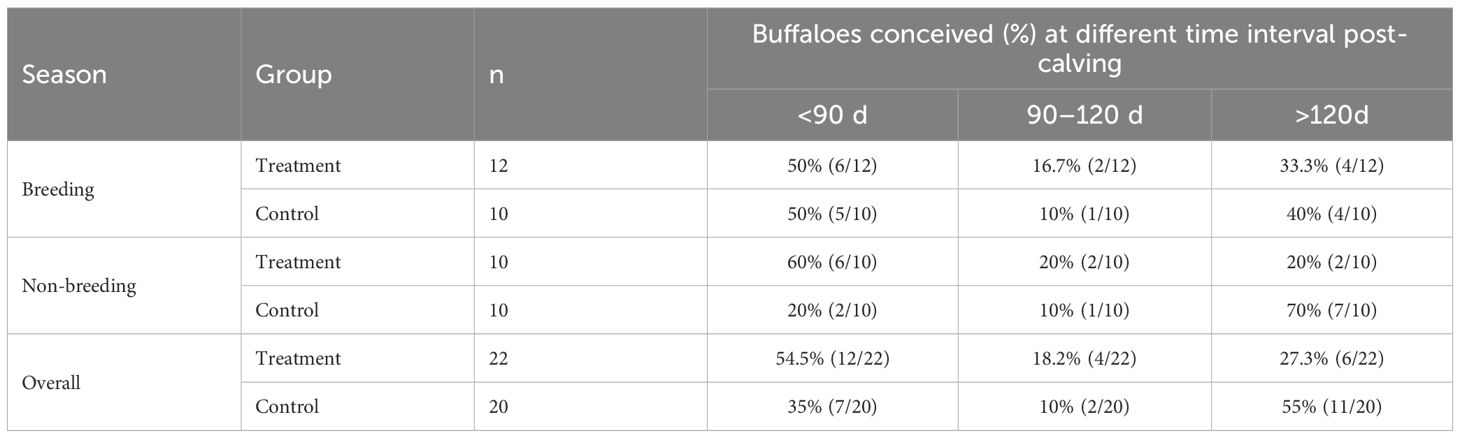Select the 54.5% (12/22) cell
Viewport: 1460px width, 438px height.
(831, 358)
